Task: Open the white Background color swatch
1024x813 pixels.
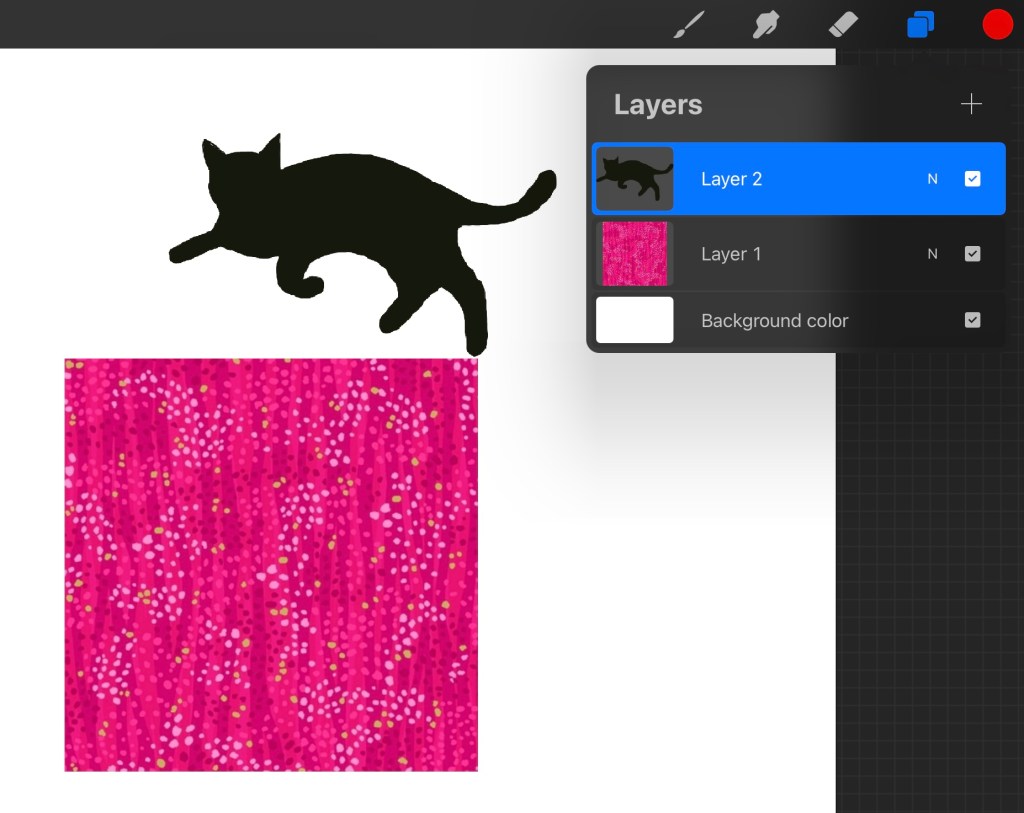Action: click(635, 320)
